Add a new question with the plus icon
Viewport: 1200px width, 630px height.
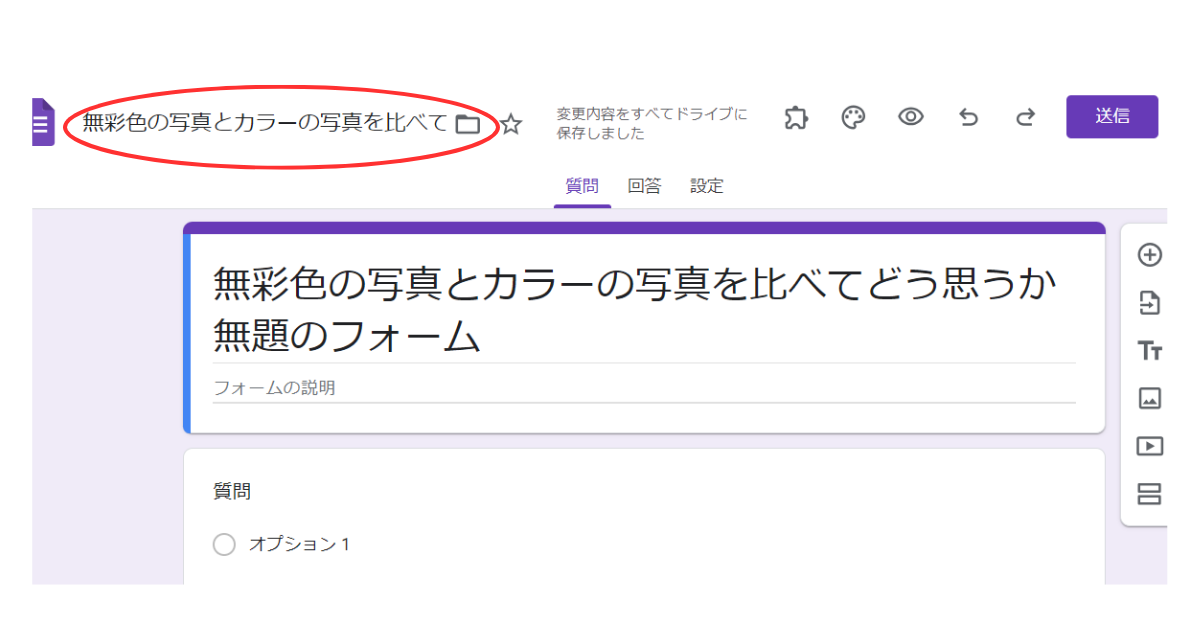tap(1148, 254)
